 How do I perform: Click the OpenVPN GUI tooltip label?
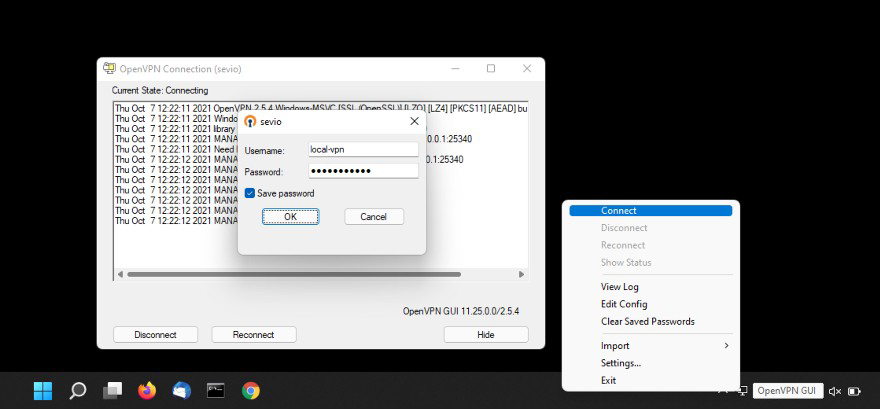tap(788, 391)
